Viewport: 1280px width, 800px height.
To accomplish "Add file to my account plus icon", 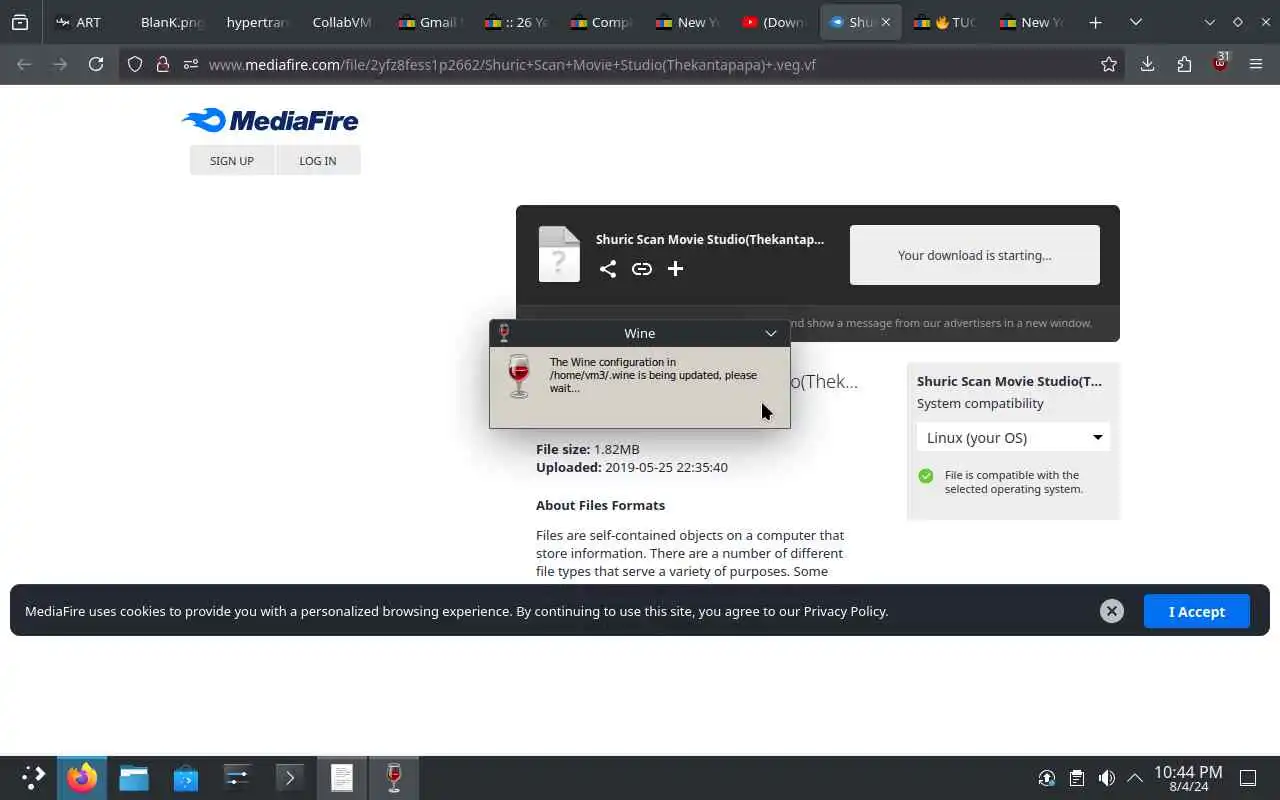I will pyautogui.click(x=675, y=268).
